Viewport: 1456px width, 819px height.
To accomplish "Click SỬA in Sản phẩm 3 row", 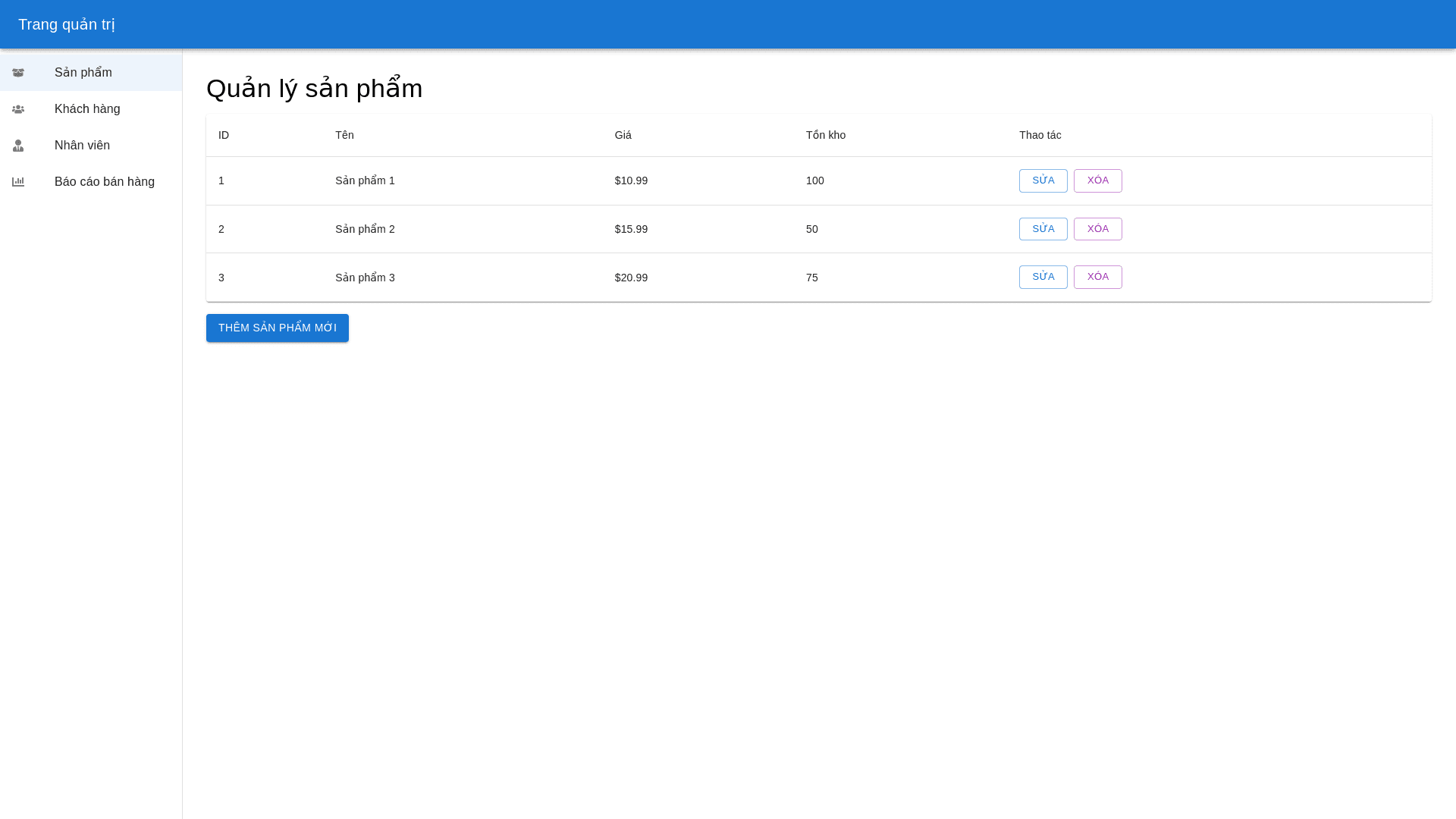I will point(1043,277).
